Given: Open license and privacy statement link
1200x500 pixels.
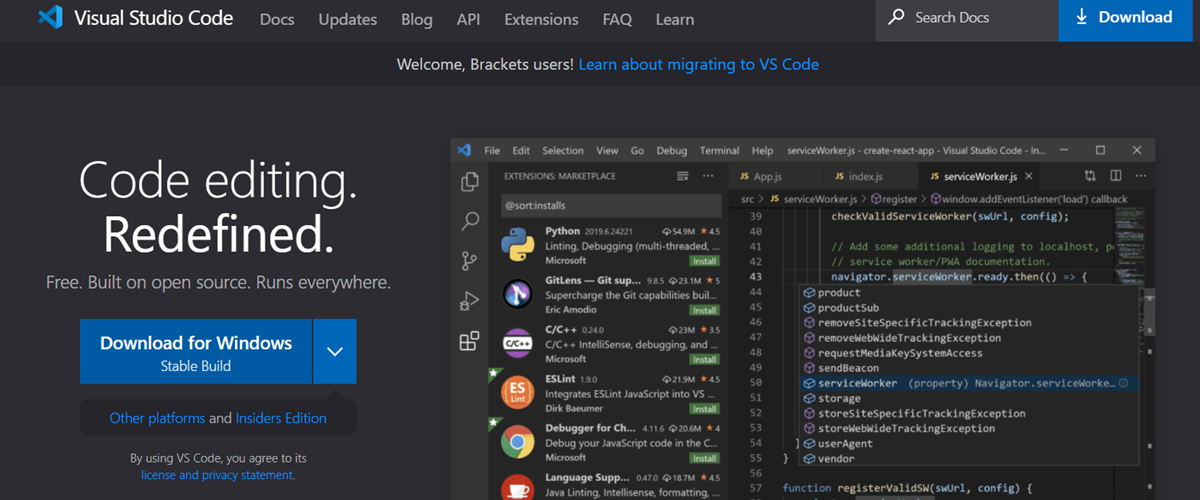Looking at the screenshot, I should coord(218,475).
